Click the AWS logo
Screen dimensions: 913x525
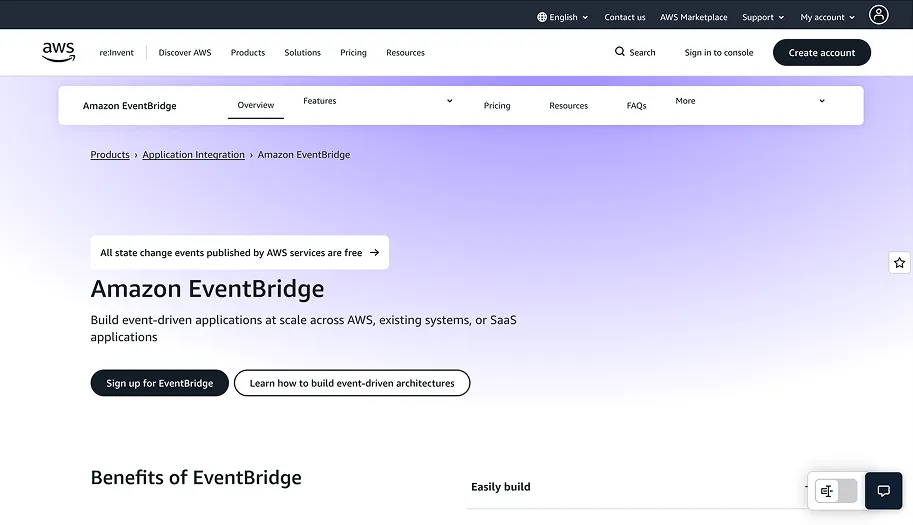coord(58,52)
